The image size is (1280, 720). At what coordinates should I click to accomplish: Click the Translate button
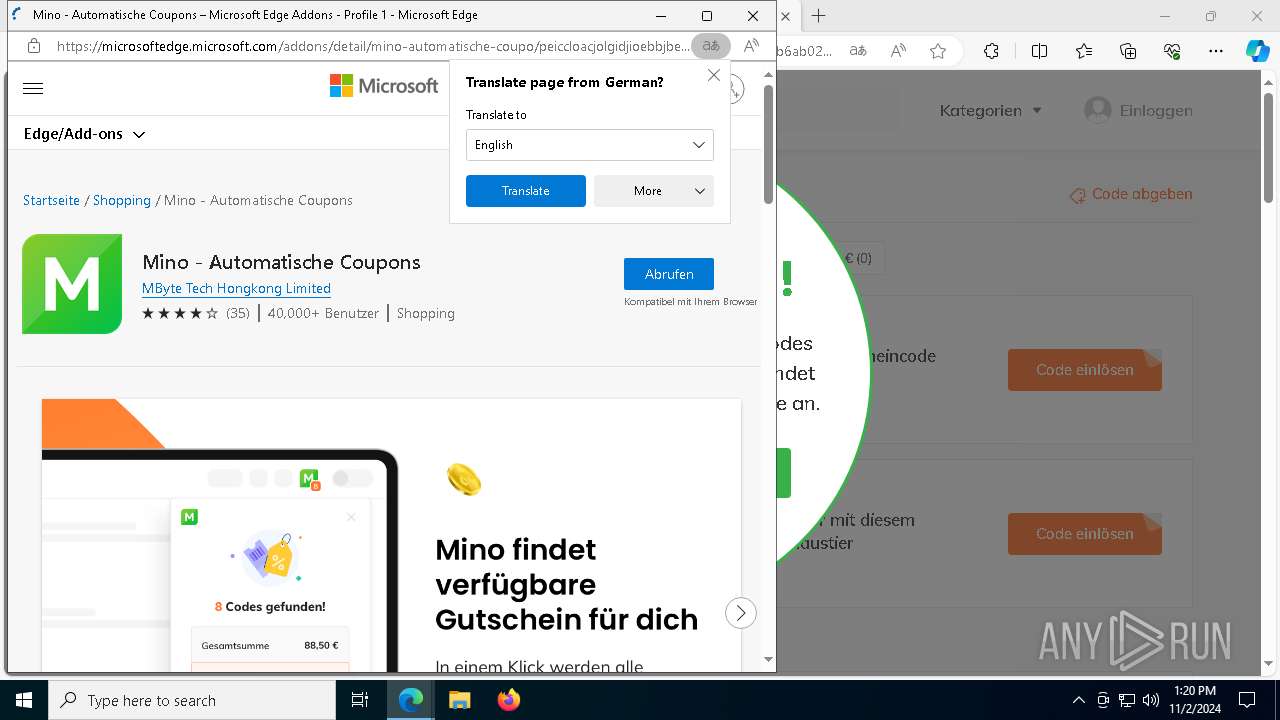click(x=526, y=191)
